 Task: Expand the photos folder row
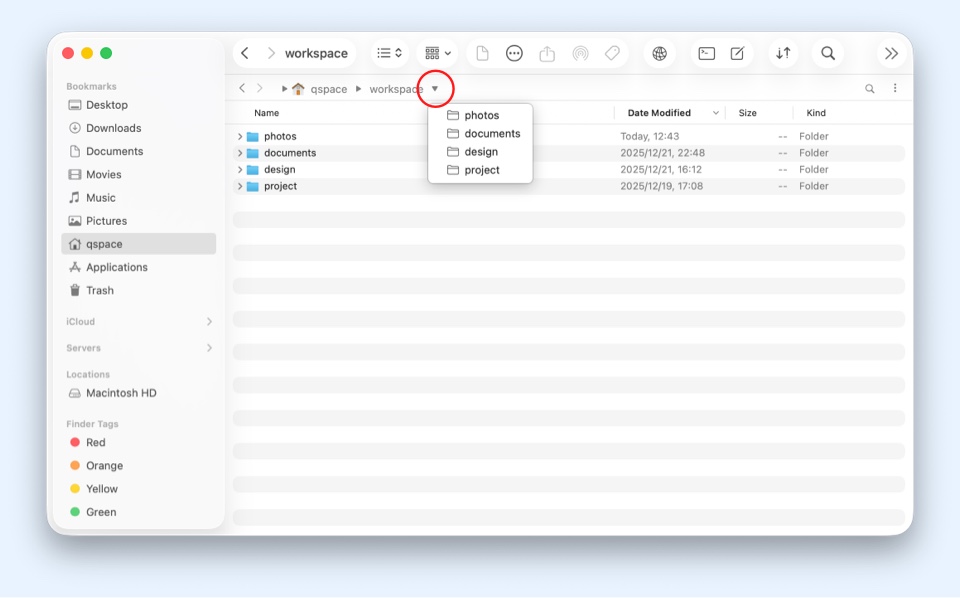(240, 136)
